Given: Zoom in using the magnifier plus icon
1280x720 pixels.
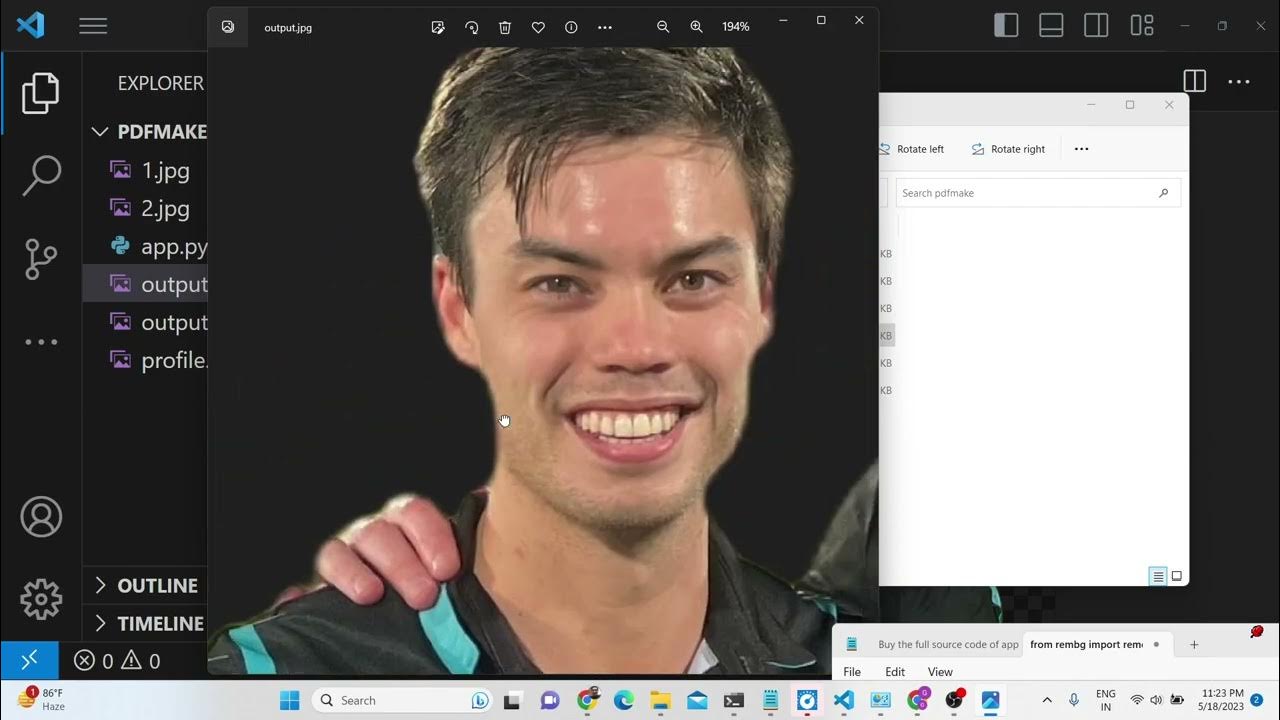Looking at the screenshot, I should click(696, 27).
